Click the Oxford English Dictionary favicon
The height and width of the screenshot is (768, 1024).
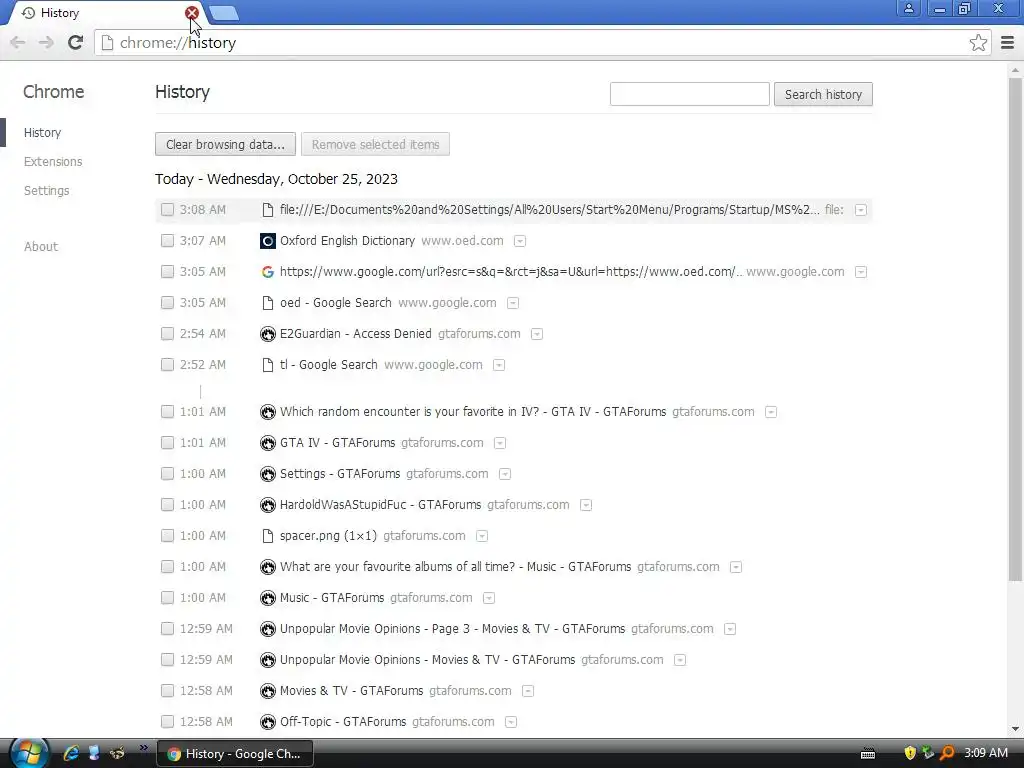(268, 241)
